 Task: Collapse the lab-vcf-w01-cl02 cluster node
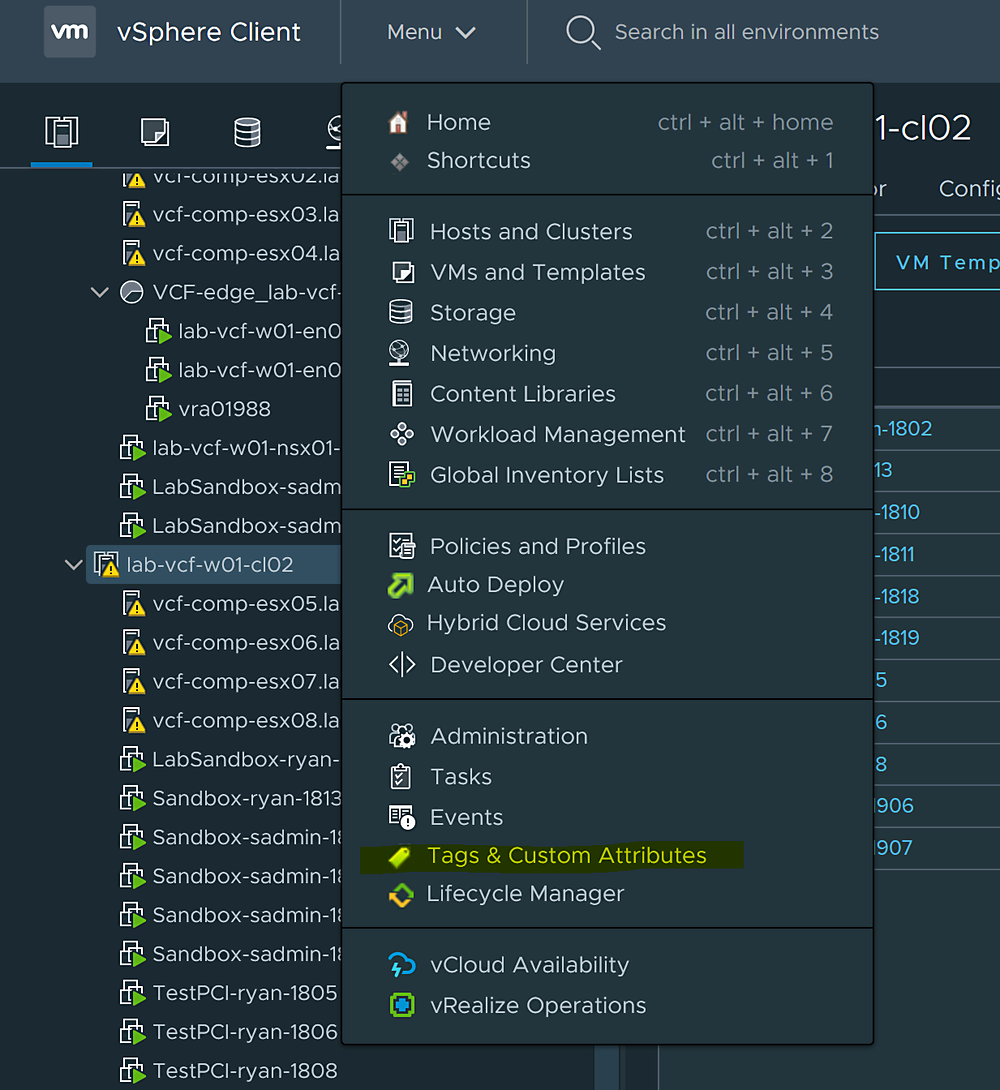click(73, 564)
